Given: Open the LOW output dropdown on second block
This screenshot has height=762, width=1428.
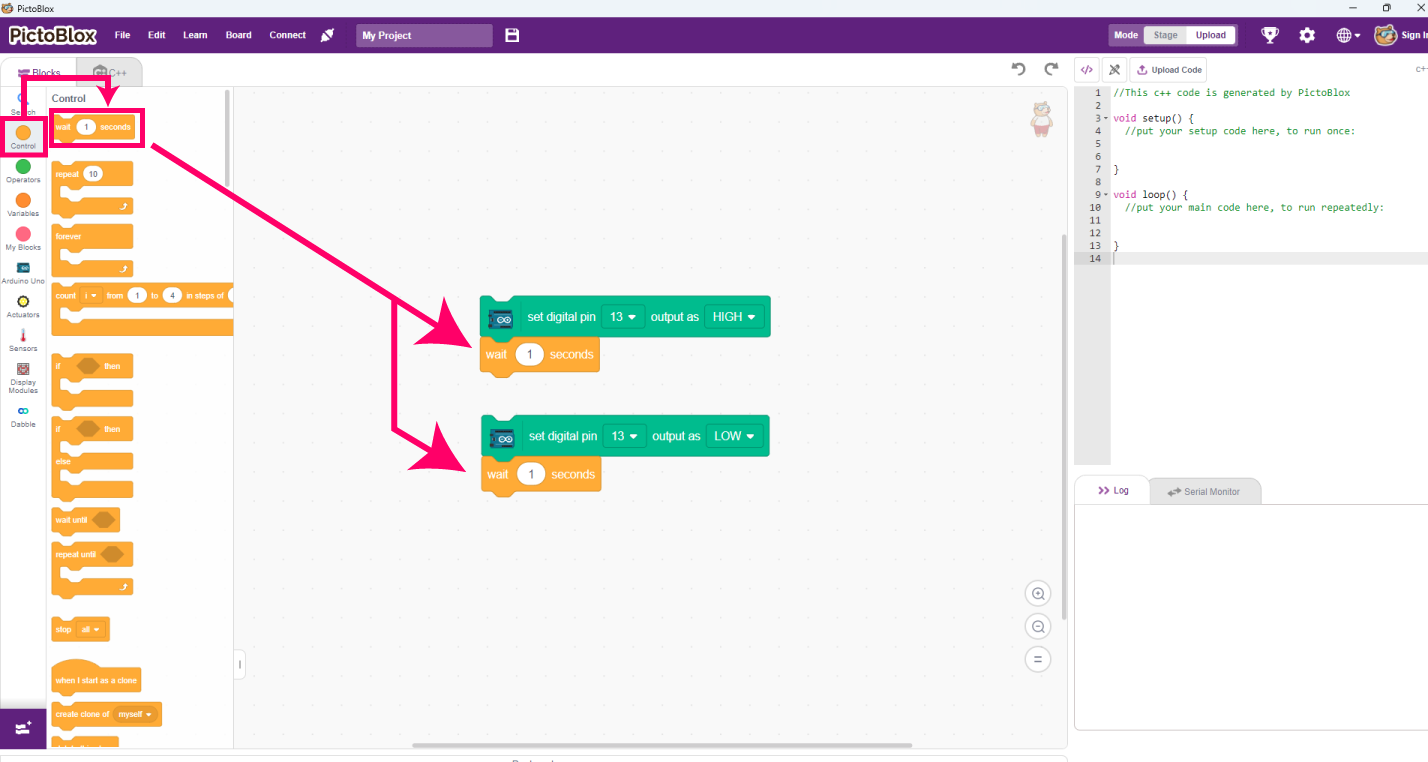Looking at the screenshot, I should [x=735, y=437].
